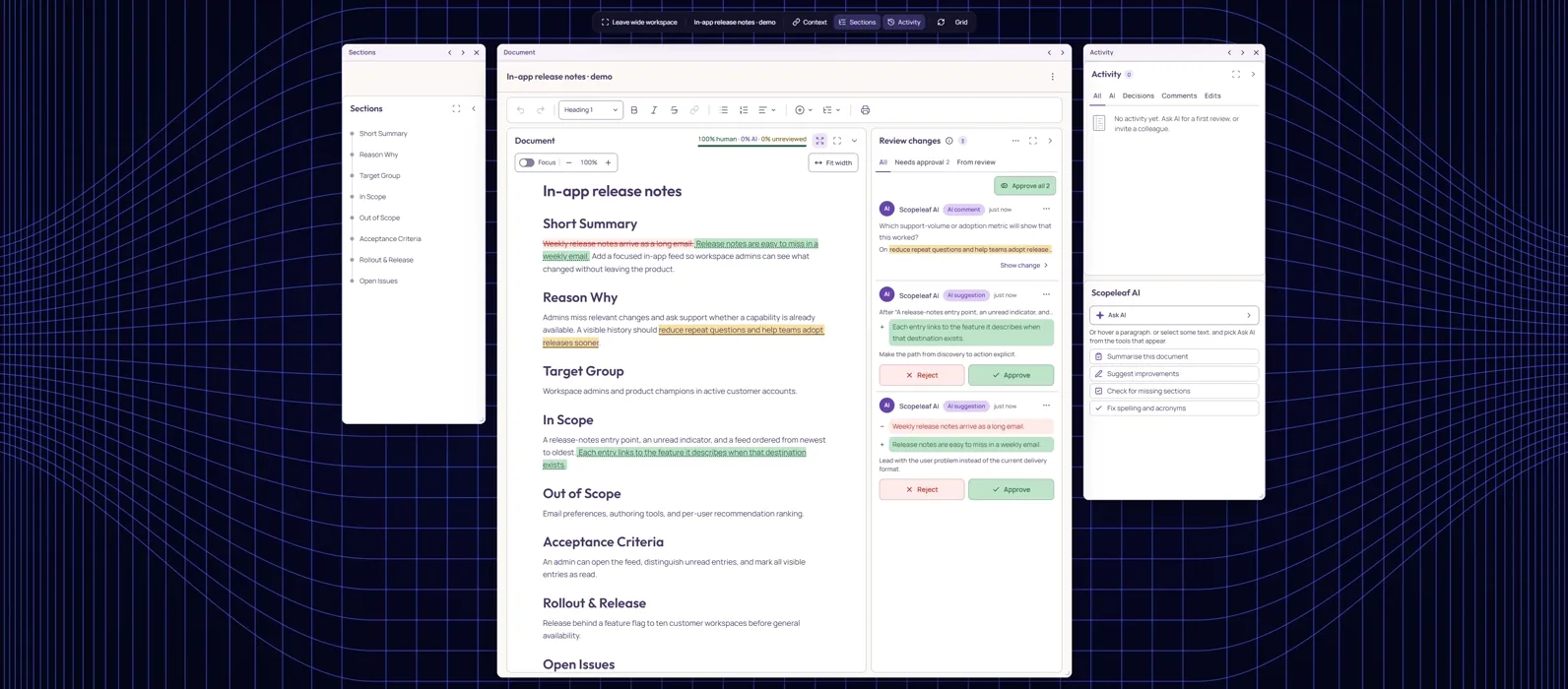Click Suggest improvements
This screenshot has width=1568, height=689.
[1174, 374]
